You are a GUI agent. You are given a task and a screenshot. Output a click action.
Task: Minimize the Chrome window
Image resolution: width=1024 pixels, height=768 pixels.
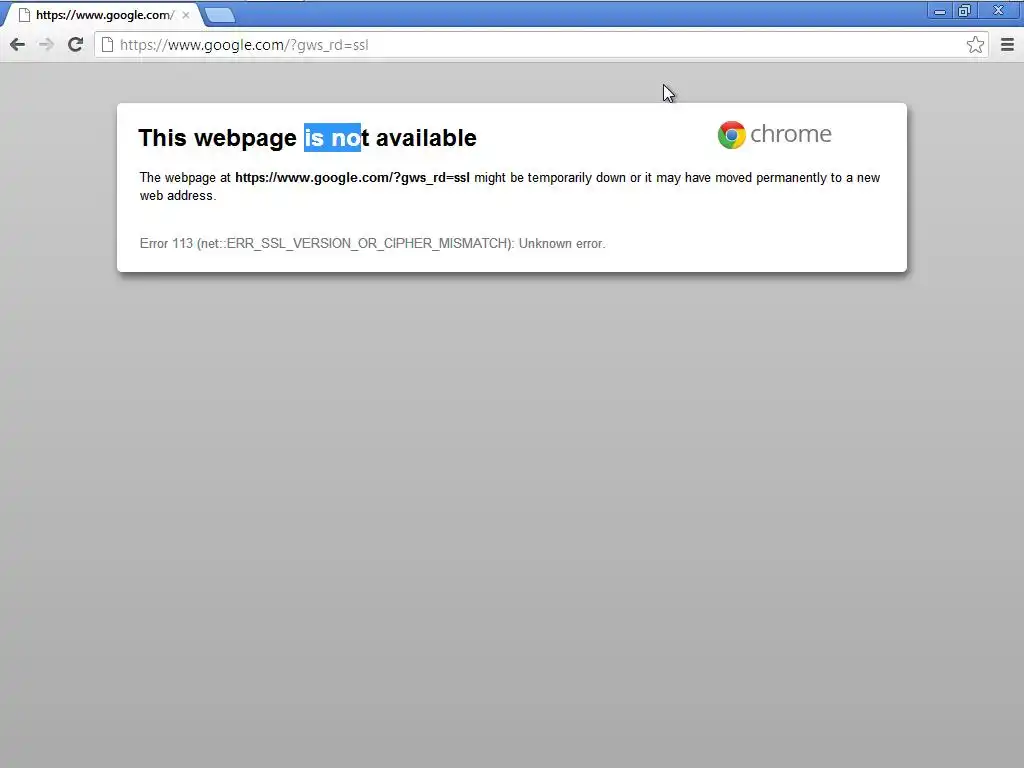[x=940, y=10]
